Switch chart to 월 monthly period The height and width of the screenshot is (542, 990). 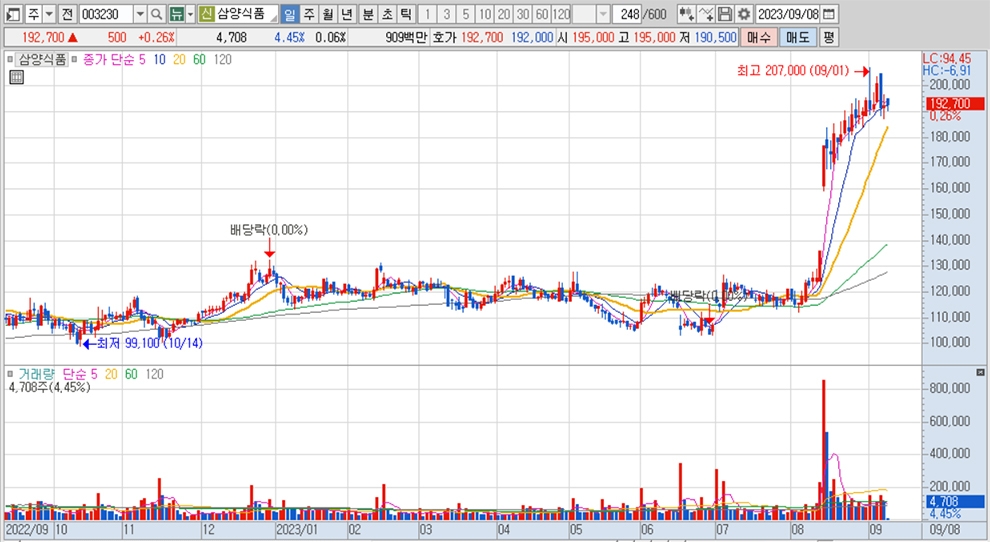pyautogui.click(x=327, y=14)
